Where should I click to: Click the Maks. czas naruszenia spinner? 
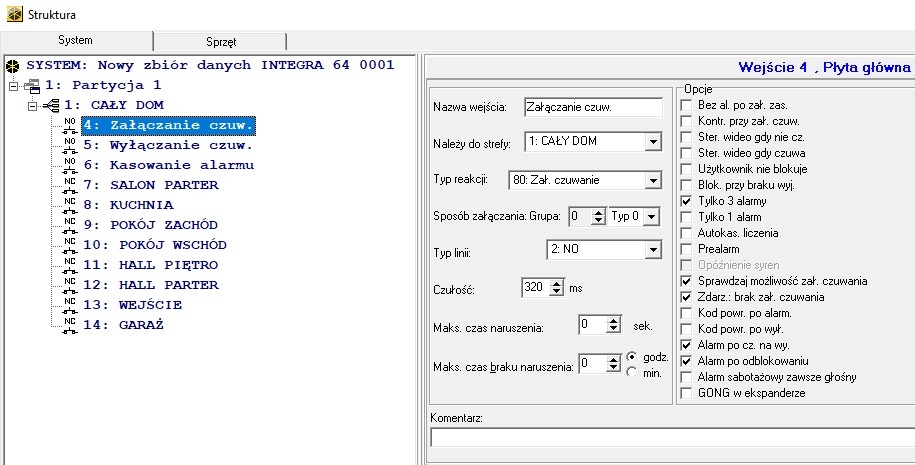tap(613, 325)
